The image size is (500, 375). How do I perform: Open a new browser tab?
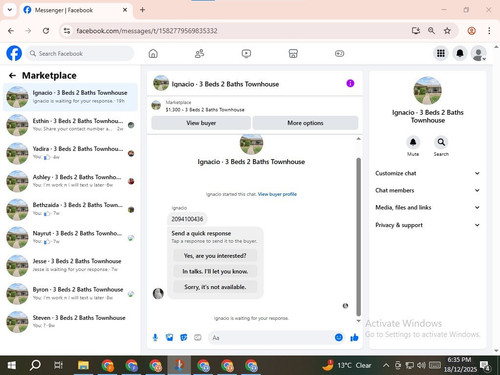tap(142, 10)
